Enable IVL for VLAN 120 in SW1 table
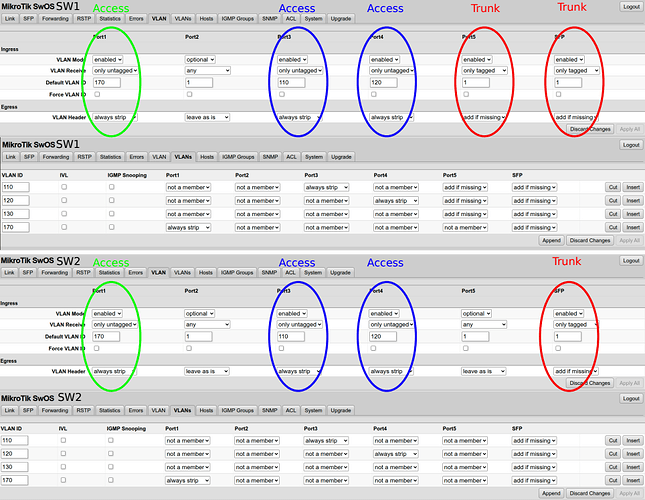Viewport: 645px width, 500px height. click(x=64, y=200)
